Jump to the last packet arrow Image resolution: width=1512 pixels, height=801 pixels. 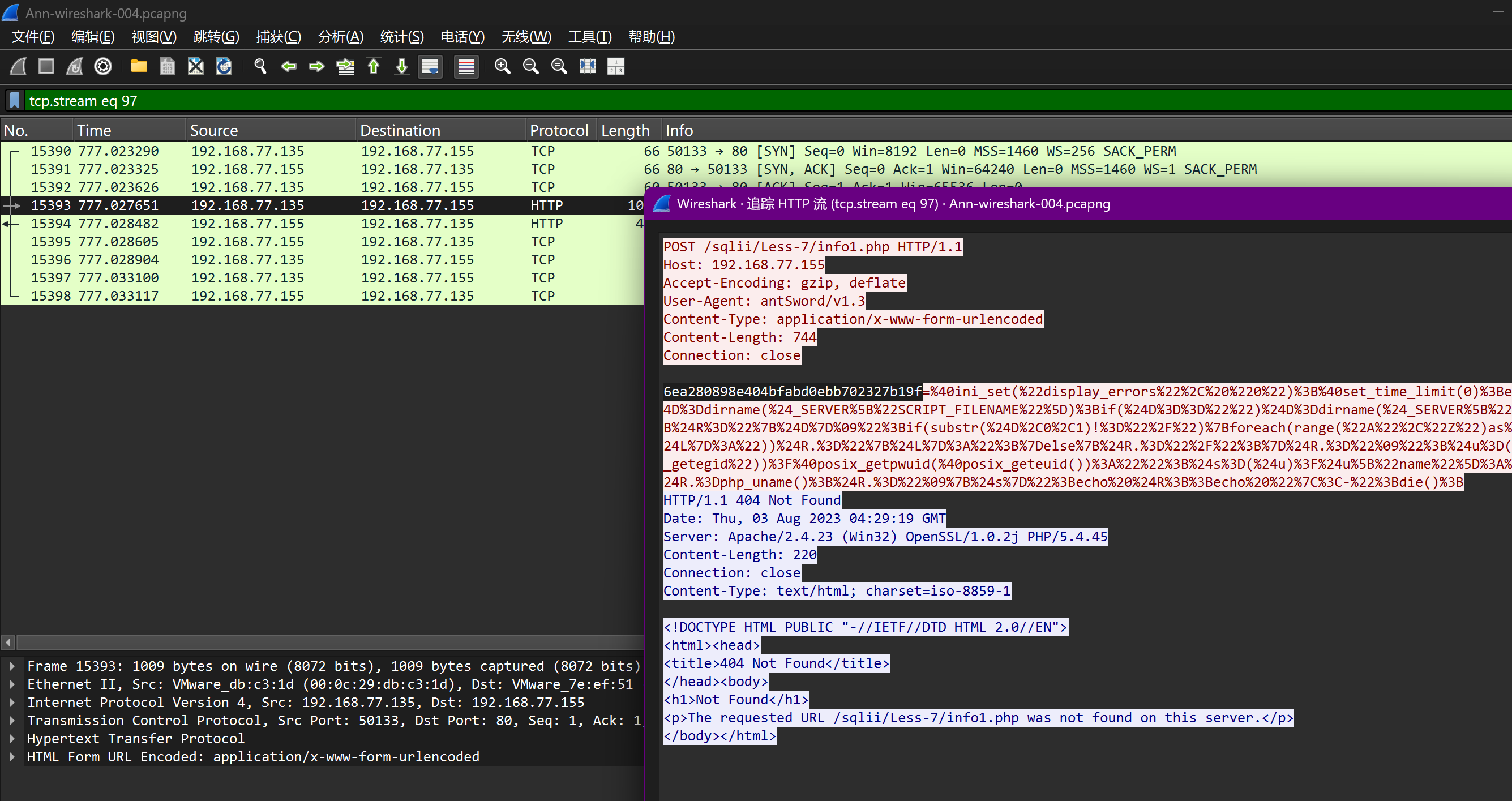[x=402, y=66]
